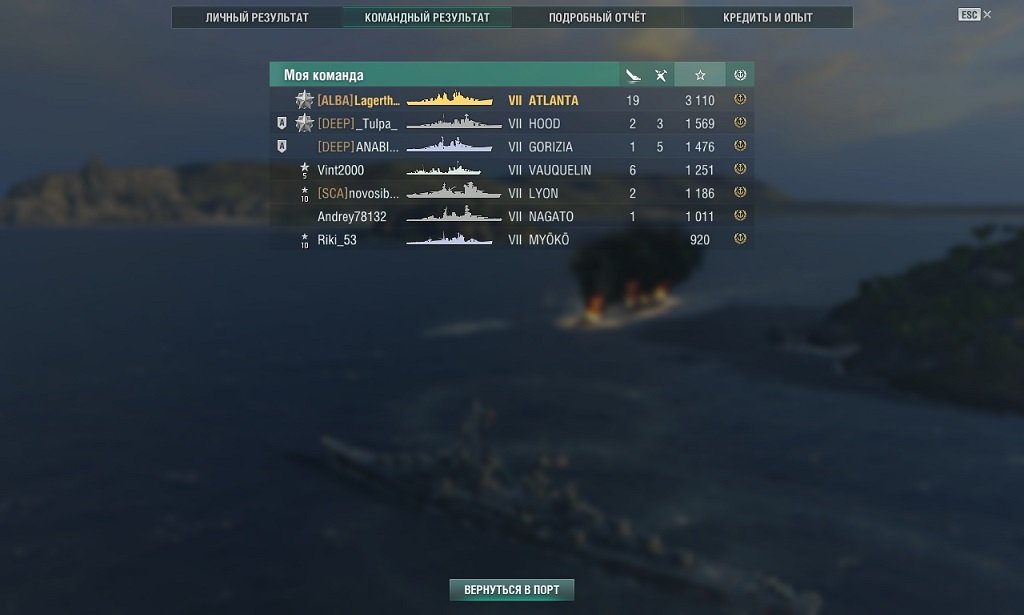1024x615 pixels.
Task: Click the Atlanta ship silhouette
Action: click(450, 99)
